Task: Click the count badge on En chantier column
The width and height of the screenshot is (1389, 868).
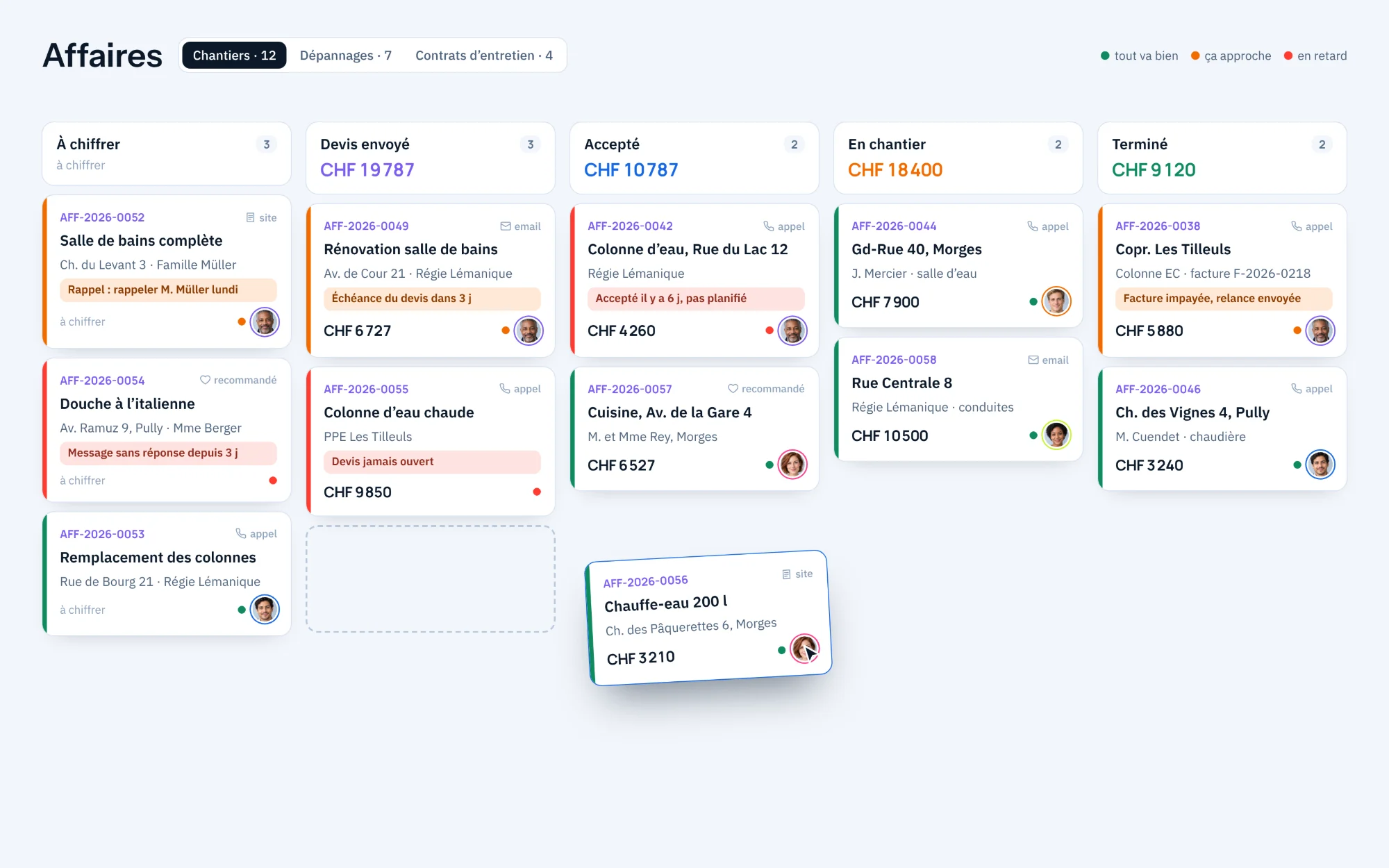Action: click(1058, 144)
